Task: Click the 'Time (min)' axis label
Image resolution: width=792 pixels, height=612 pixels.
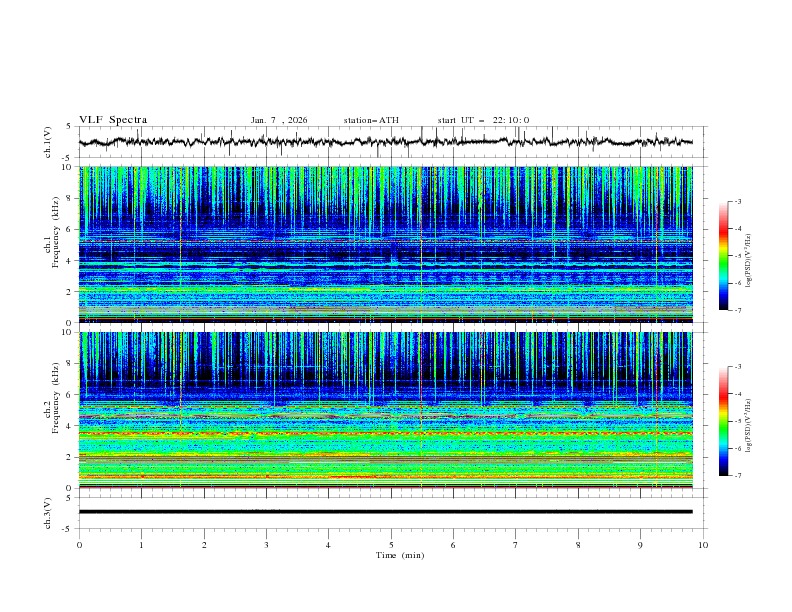Action: click(x=400, y=555)
